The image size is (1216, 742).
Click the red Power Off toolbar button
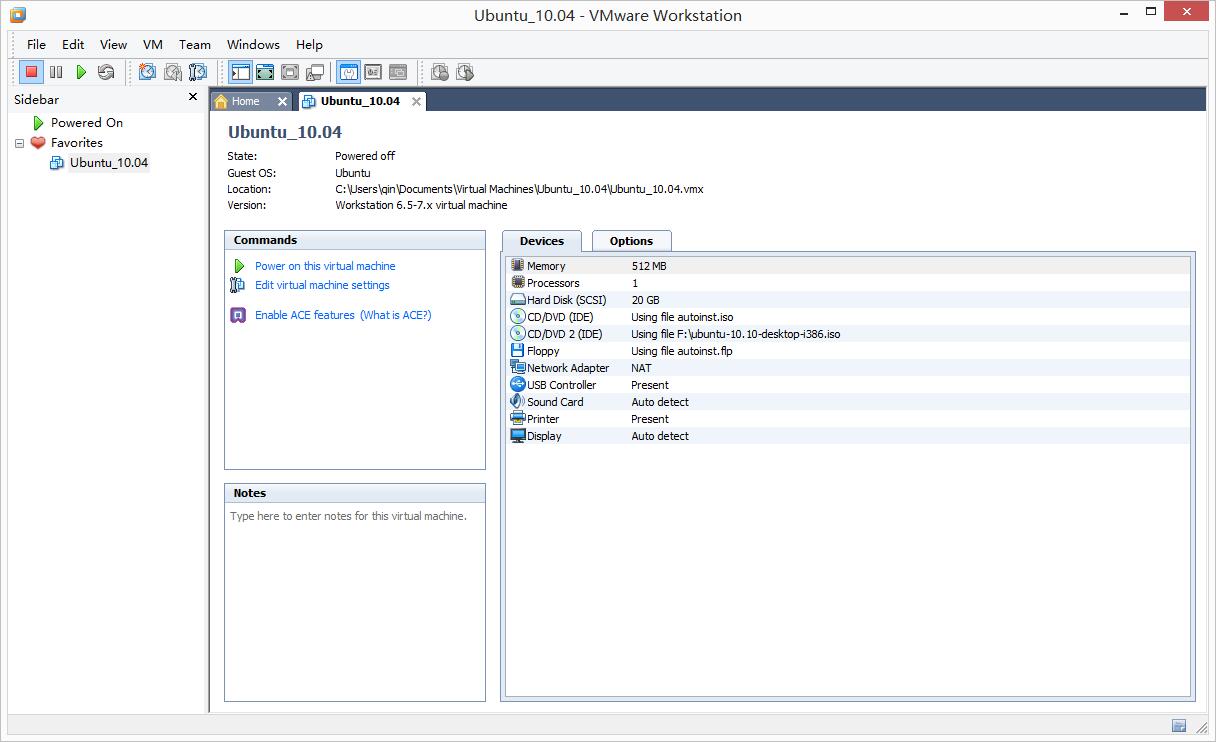coord(31,72)
